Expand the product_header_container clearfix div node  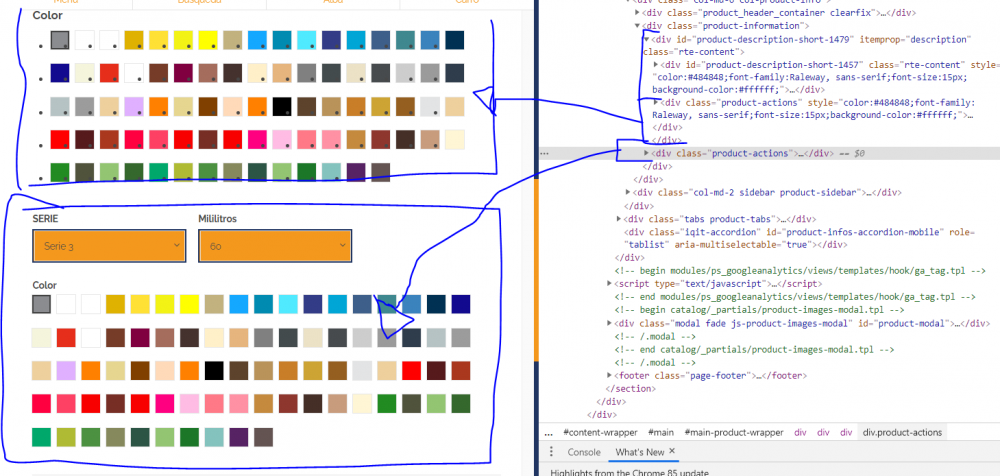[638, 12]
